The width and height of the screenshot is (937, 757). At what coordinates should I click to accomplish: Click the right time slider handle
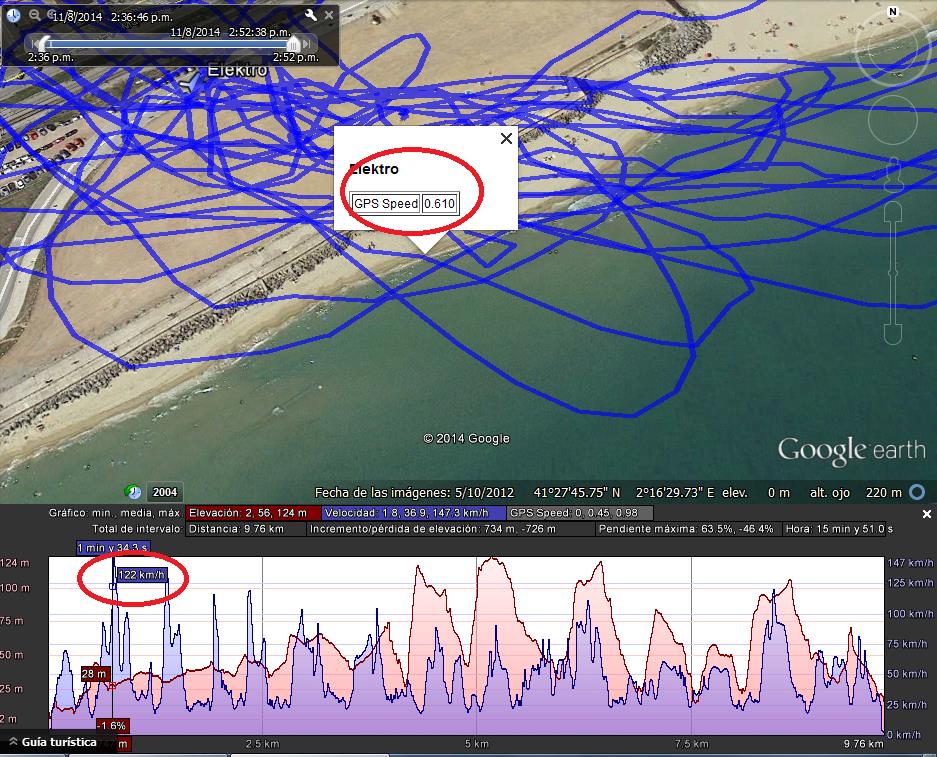pos(293,44)
